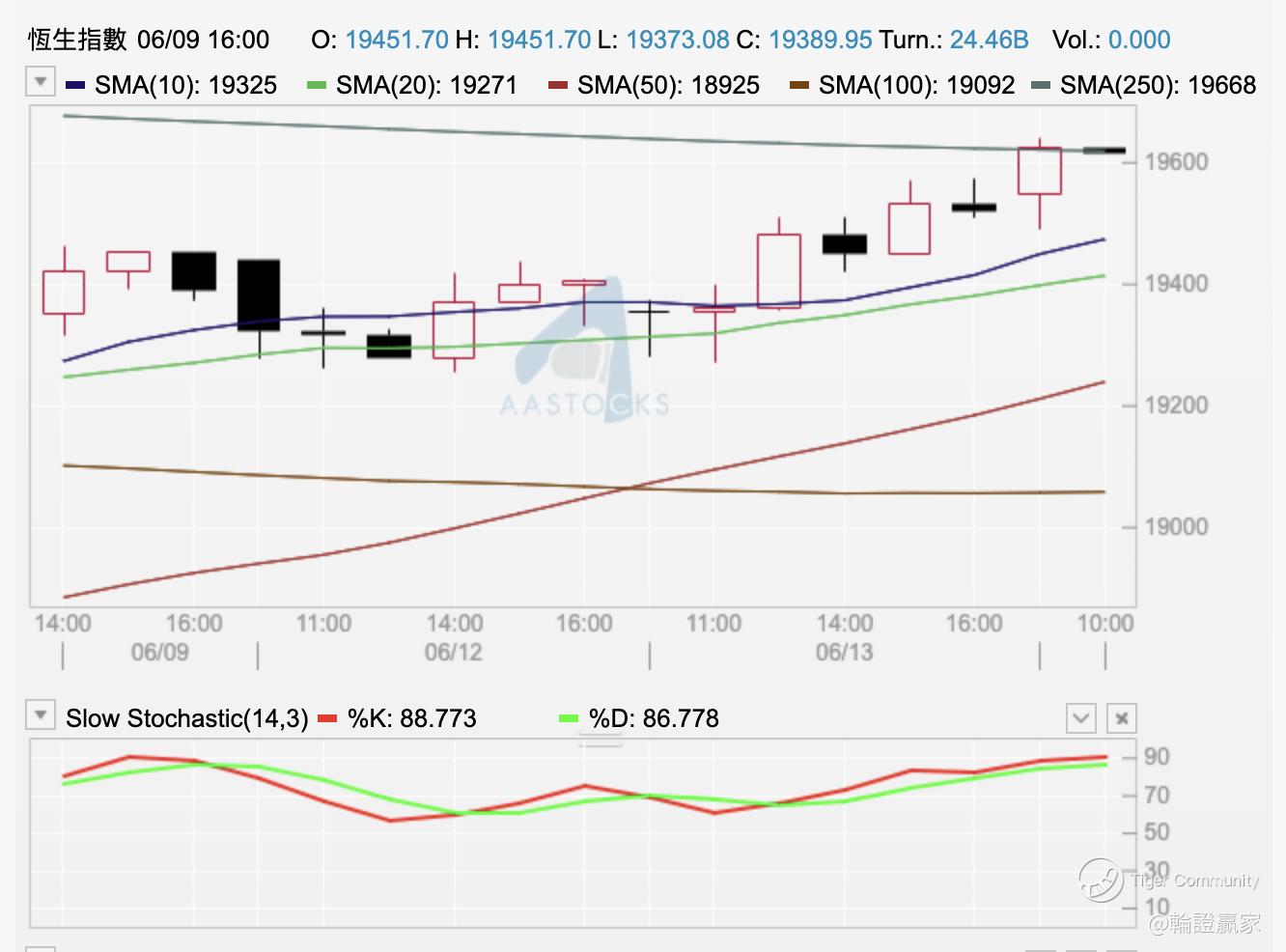Select the last candlestick at 10:00
Viewport: 1286px width, 952px height.
1104,151
